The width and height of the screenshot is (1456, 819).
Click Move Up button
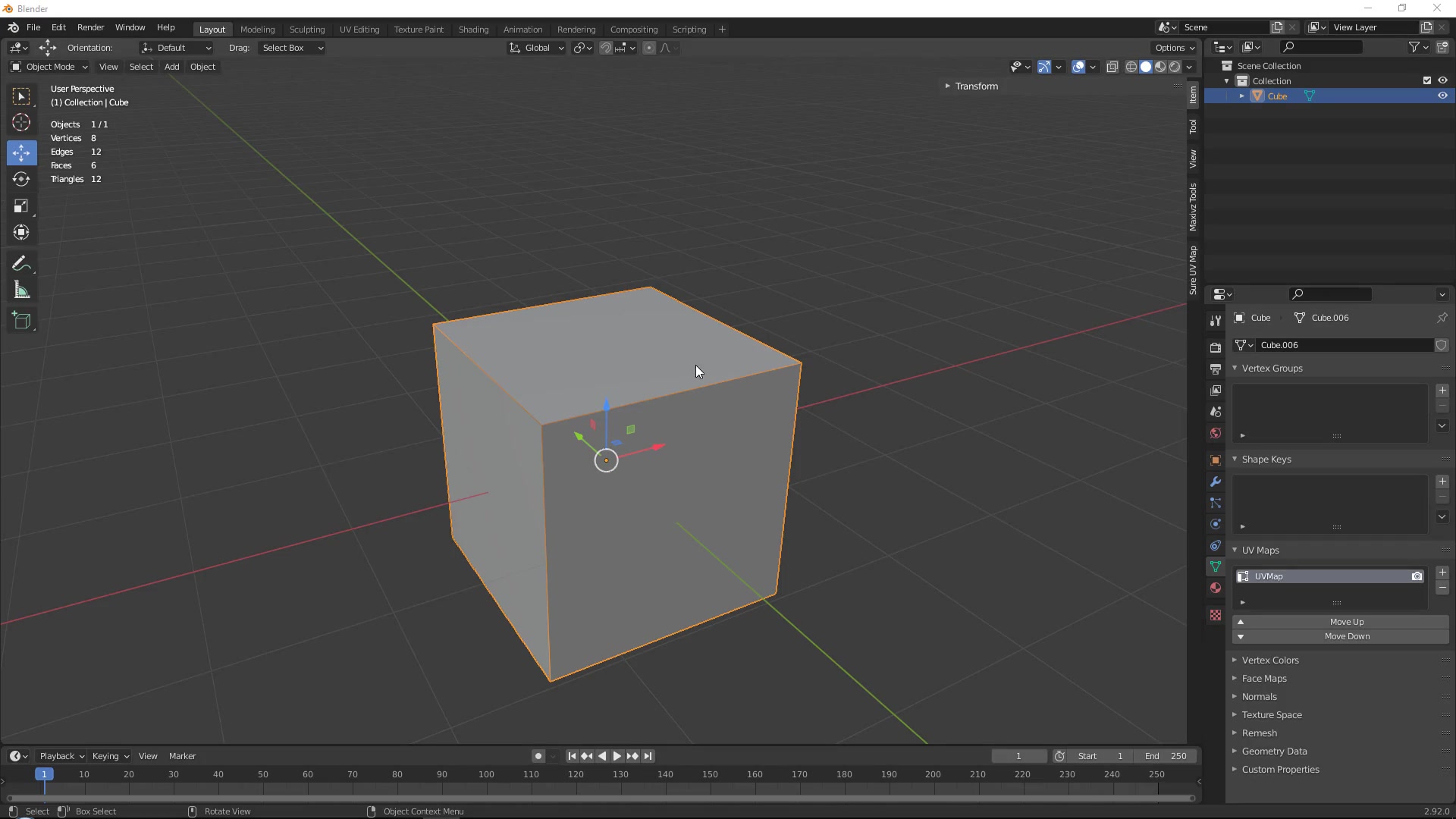1340,622
